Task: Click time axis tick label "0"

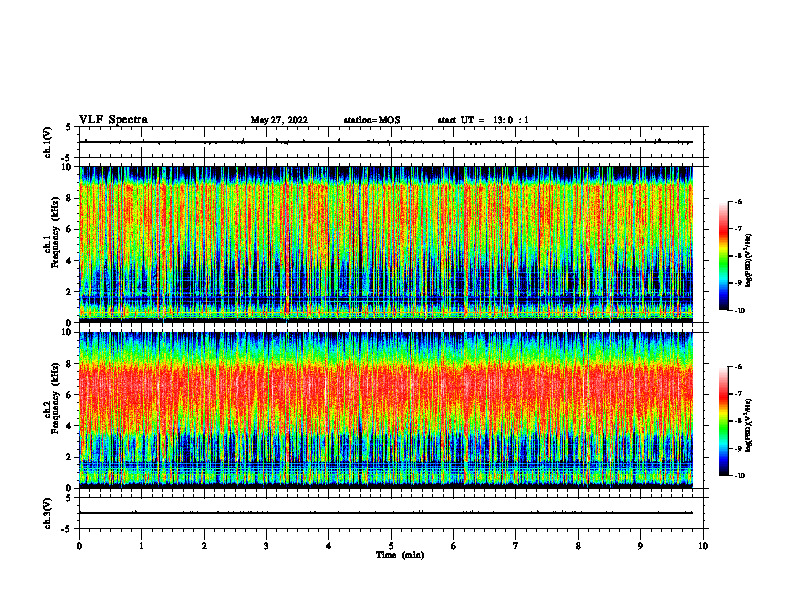Action: tap(79, 546)
